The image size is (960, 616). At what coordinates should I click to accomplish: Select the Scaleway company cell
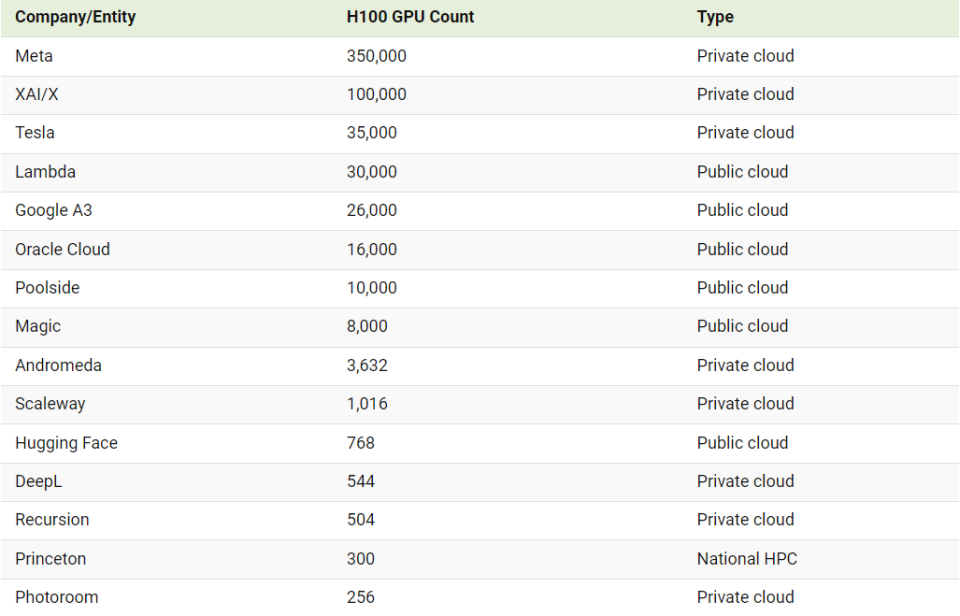[x=50, y=404]
